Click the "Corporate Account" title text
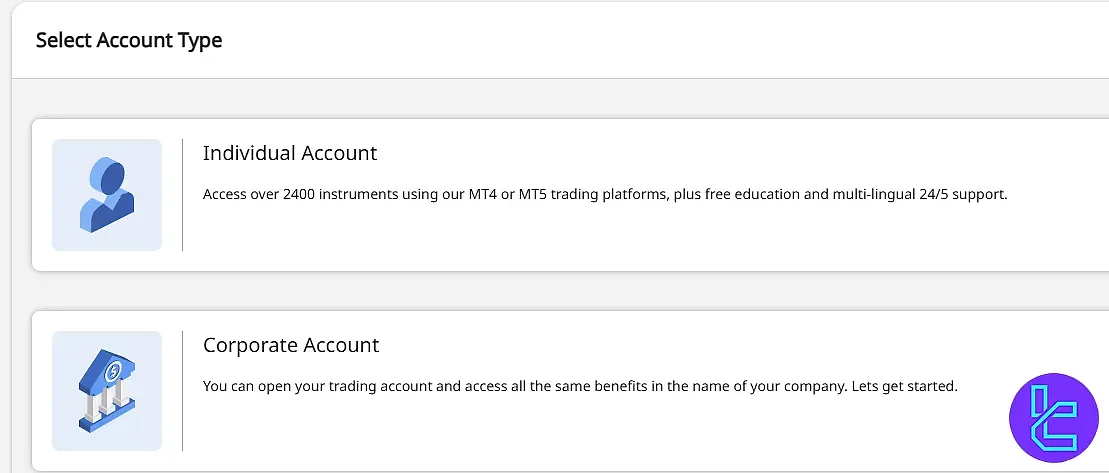Image resolution: width=1109 pixels, height=473 pixels. pyautogui.click(x=291, y=345)
